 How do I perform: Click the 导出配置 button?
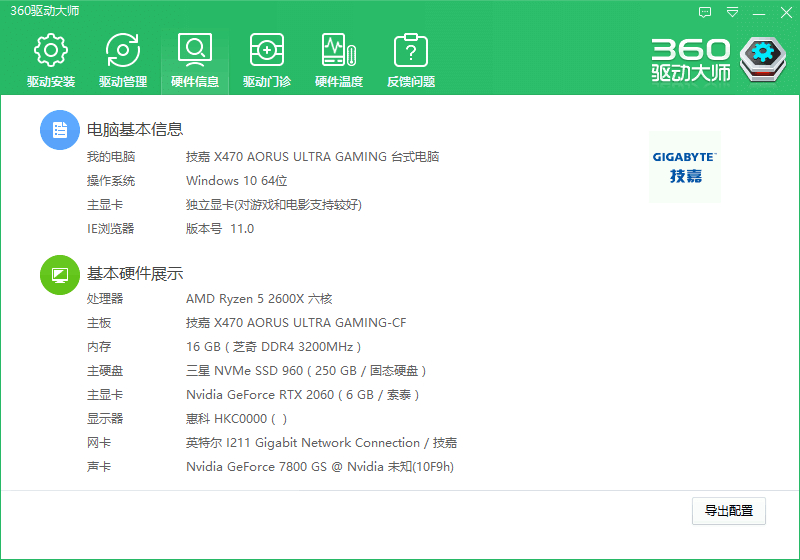click(729, 511)
